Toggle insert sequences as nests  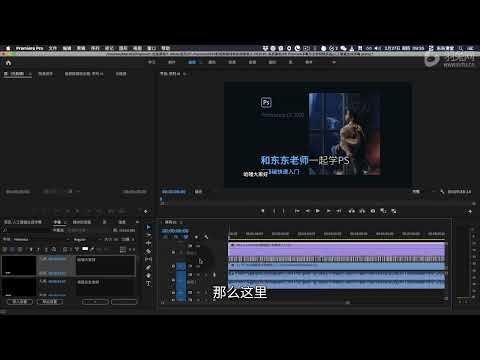(166, 237)
